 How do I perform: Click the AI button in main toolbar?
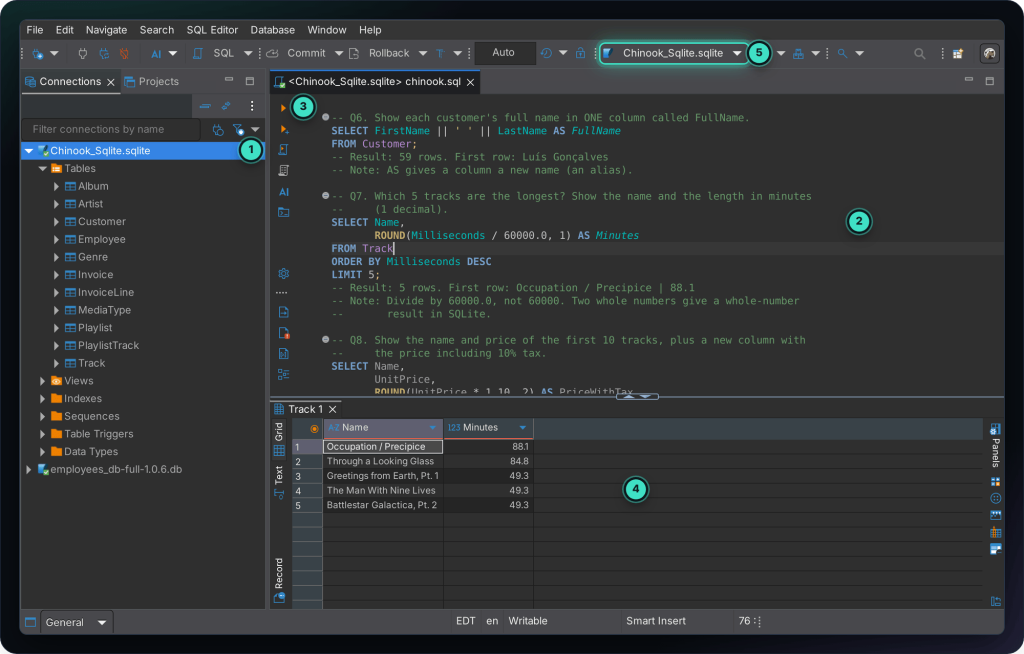click(156, 54)
